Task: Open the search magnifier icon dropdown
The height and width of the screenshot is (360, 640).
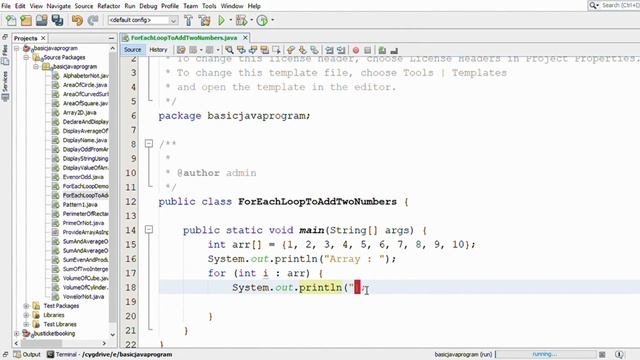Action: (x=594, y=5)
